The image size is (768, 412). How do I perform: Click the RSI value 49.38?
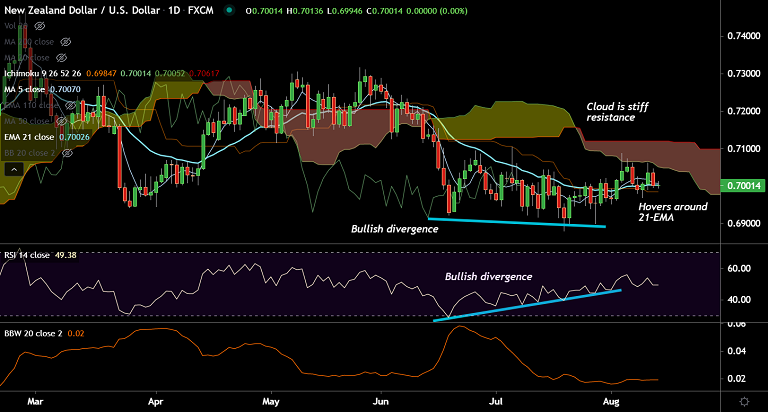click(66, 255)
